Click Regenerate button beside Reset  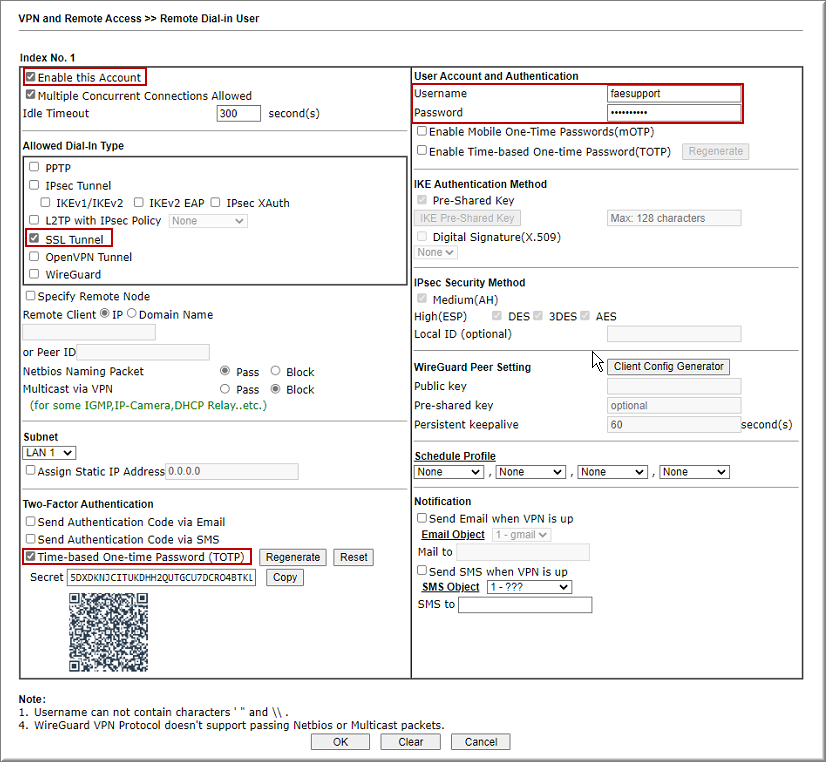click(x=293, y=557)
